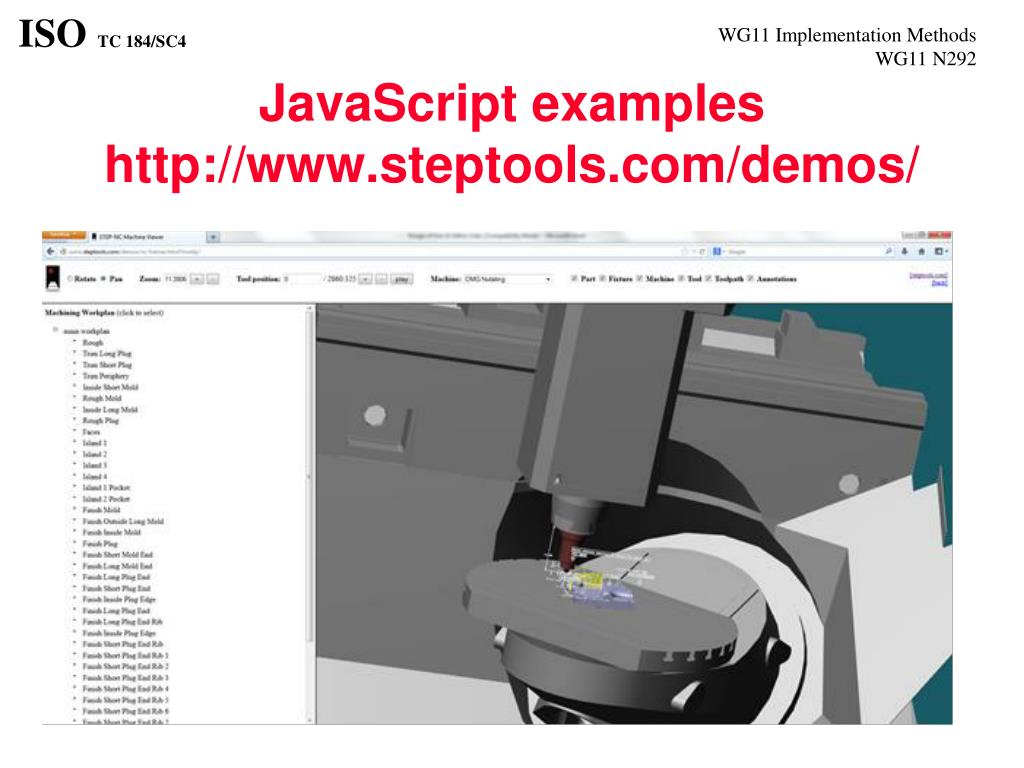
Task: Select Finish Short Plug End Rib 1
Action: click(x=125, y=655)
